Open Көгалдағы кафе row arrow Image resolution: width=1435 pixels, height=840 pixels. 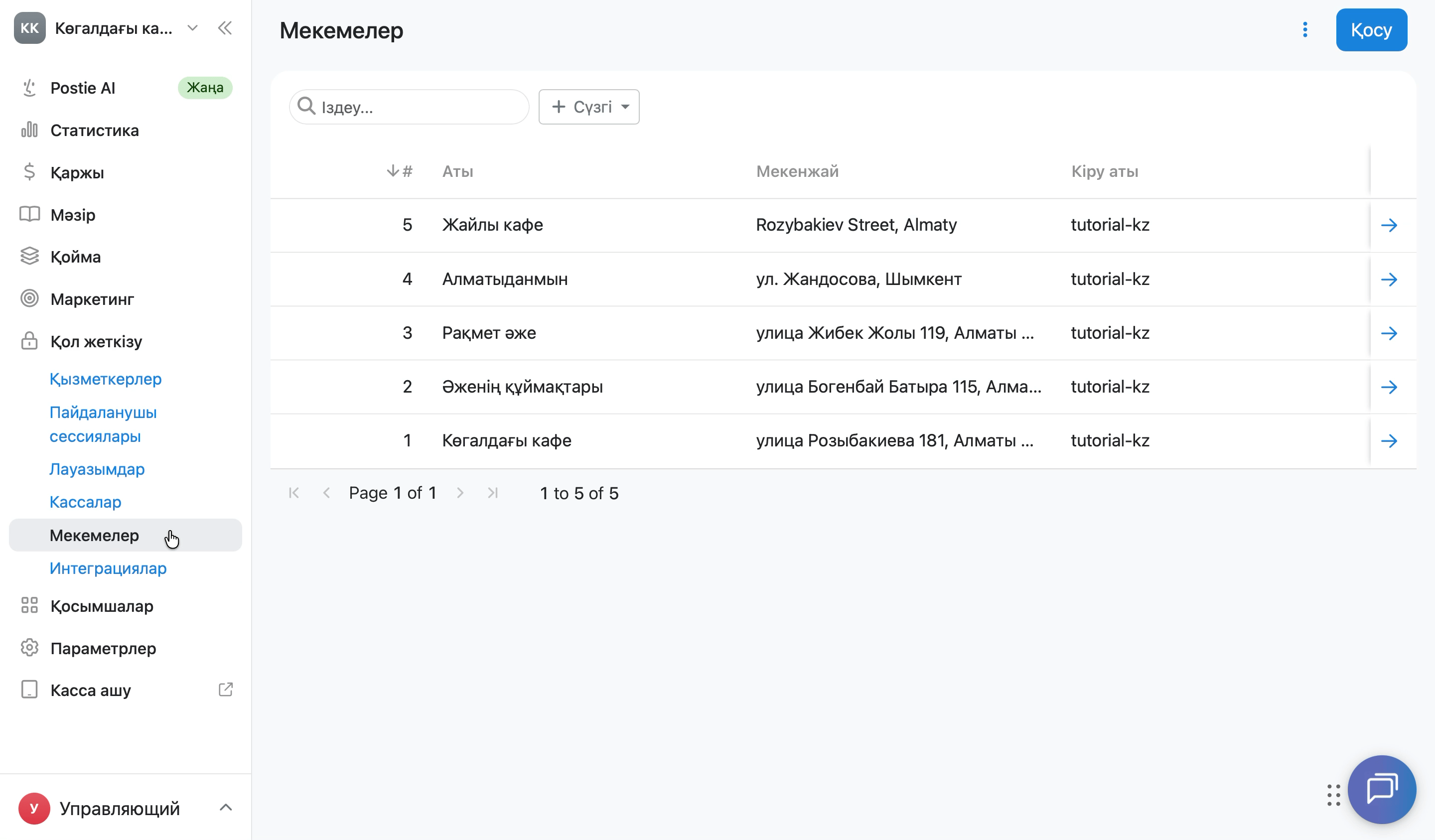coord(1390,441)
